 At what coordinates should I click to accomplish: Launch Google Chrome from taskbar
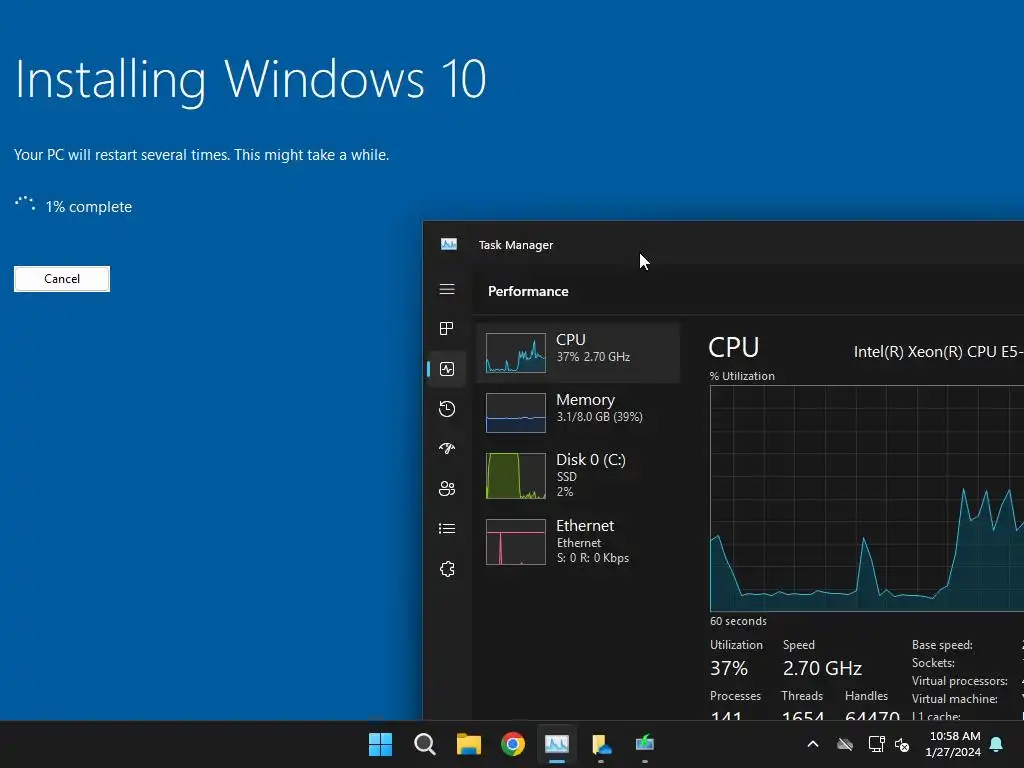tap(513, 744)
